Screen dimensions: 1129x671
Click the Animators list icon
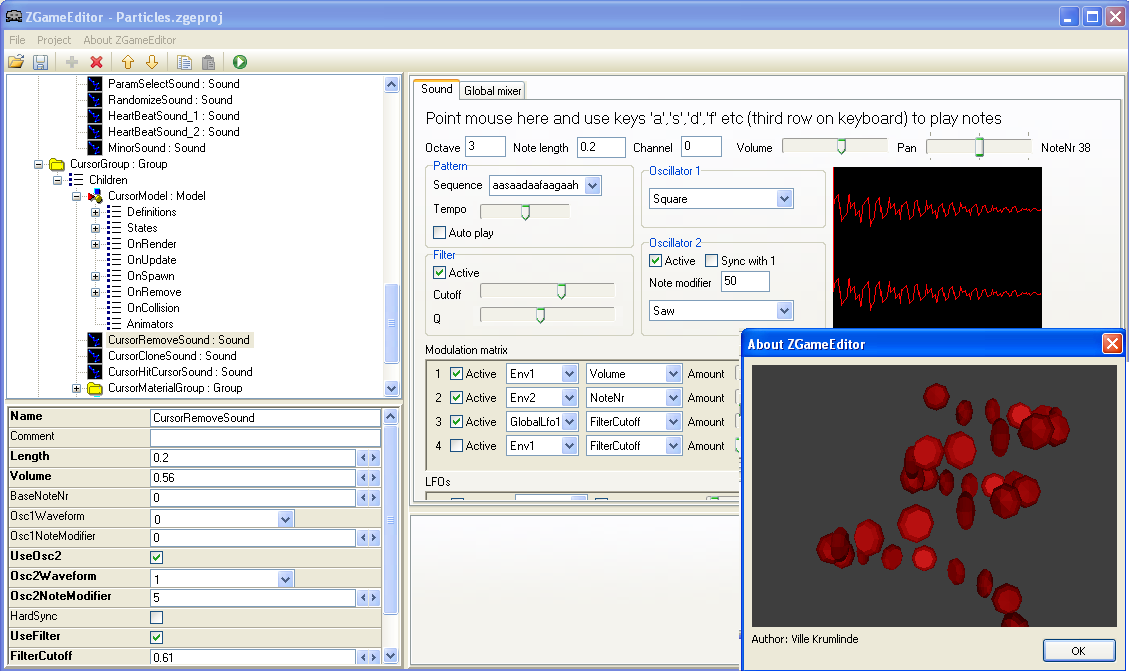(x=114, y=324)
